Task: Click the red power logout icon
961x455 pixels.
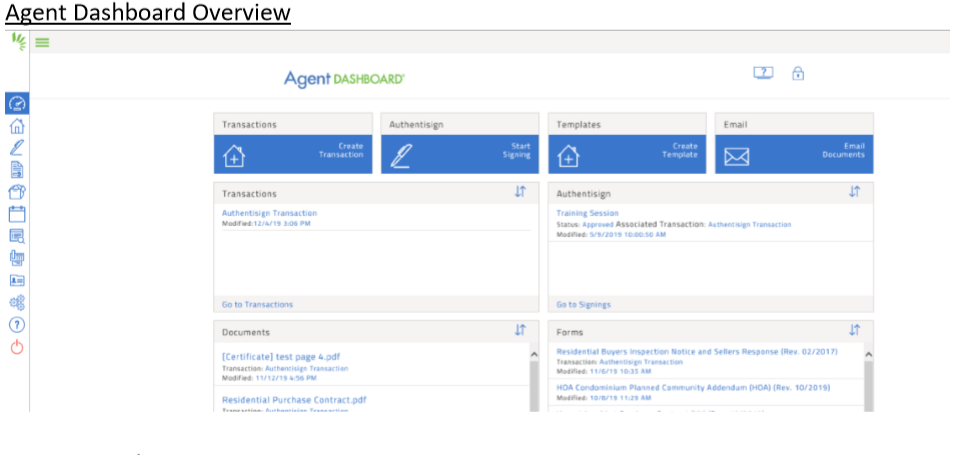Action: 17,347
